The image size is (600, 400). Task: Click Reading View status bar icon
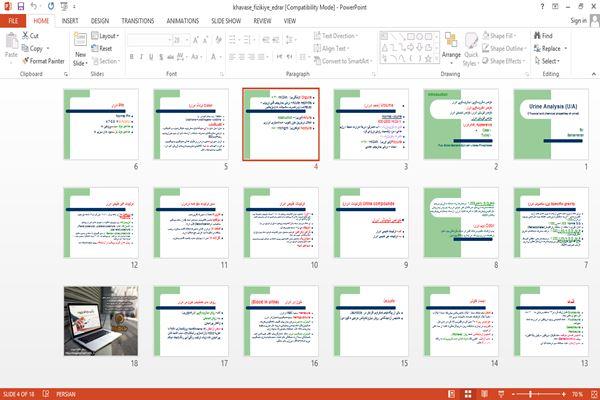(x=484, y=394)
